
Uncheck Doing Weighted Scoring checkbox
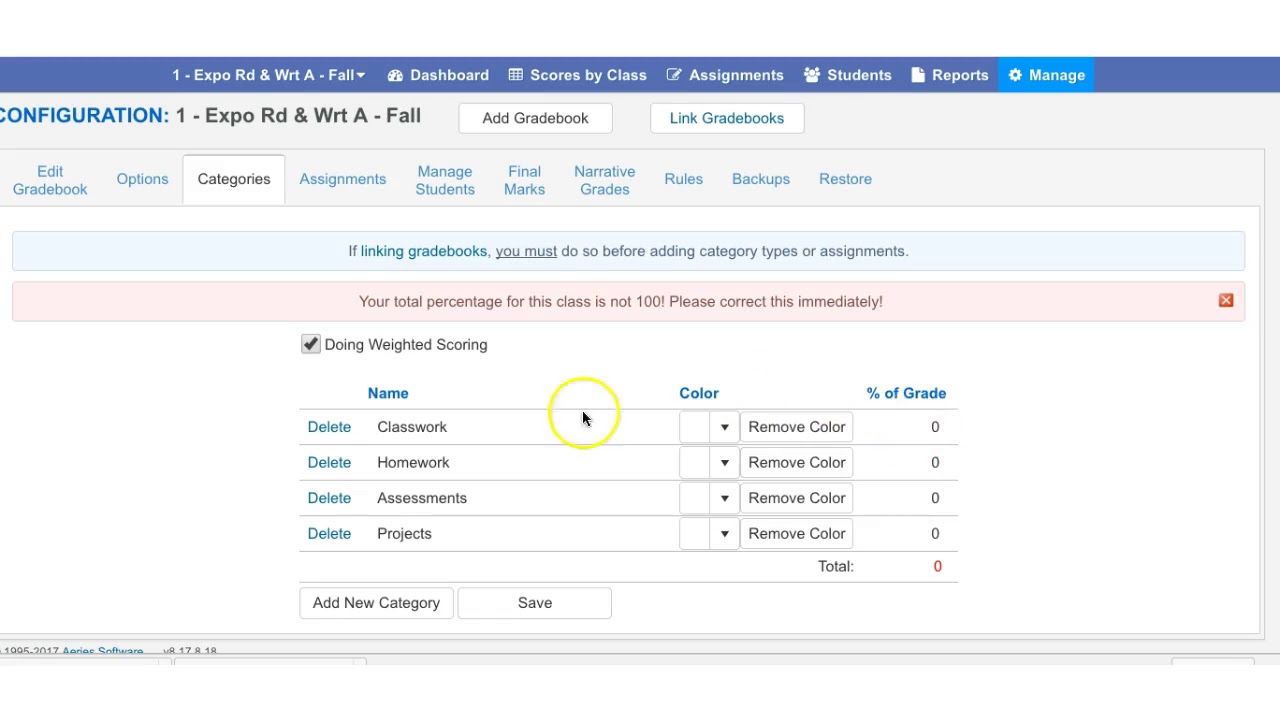point(311,344)
